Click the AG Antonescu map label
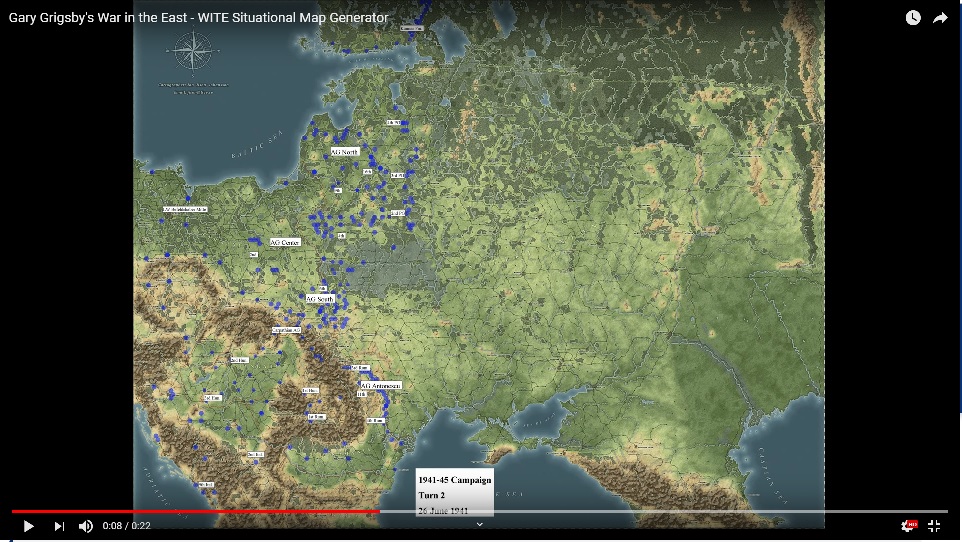 click(380, 385)
